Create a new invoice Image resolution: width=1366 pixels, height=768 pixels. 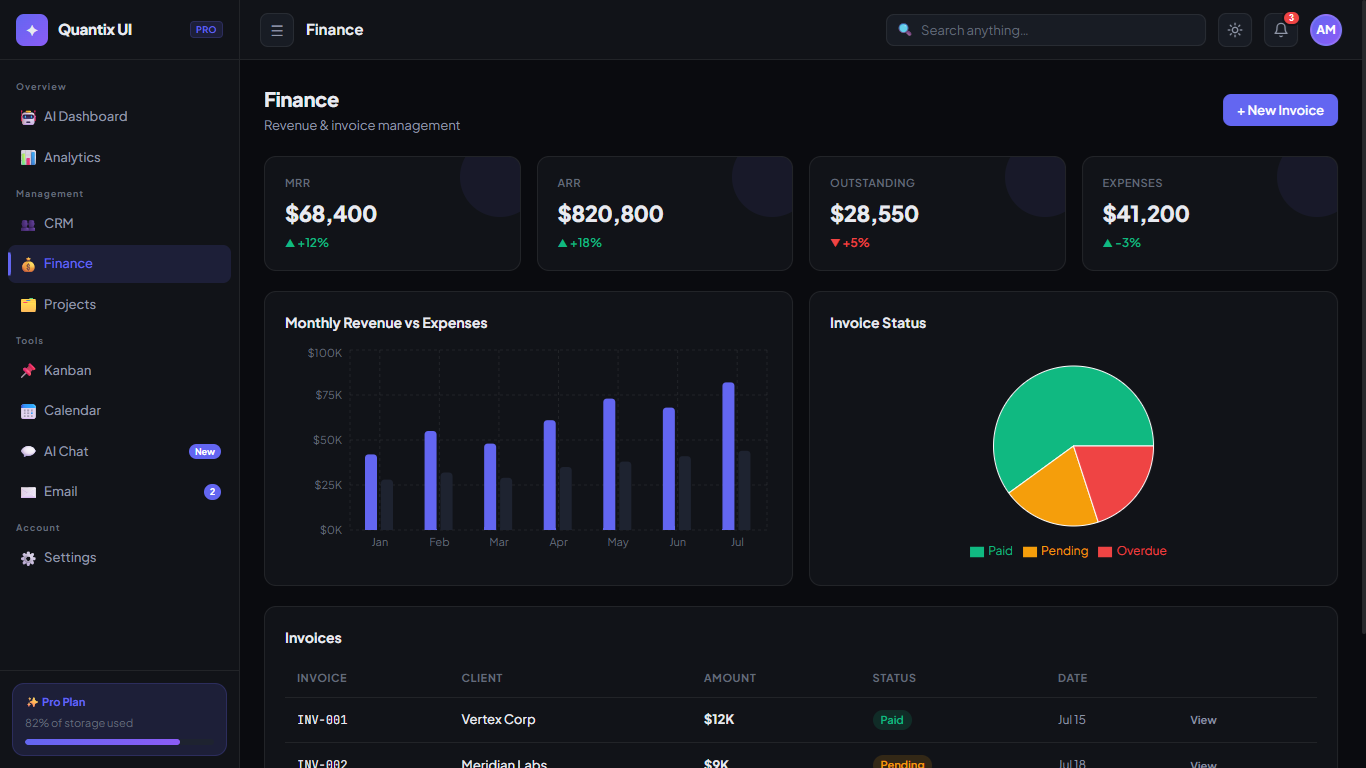pyautogui.click(x=1280, y=110)
